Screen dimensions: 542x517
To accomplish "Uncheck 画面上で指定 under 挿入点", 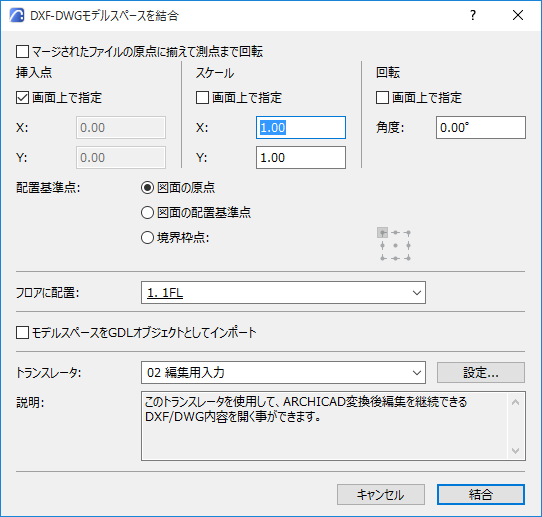I will pos(22,98).
